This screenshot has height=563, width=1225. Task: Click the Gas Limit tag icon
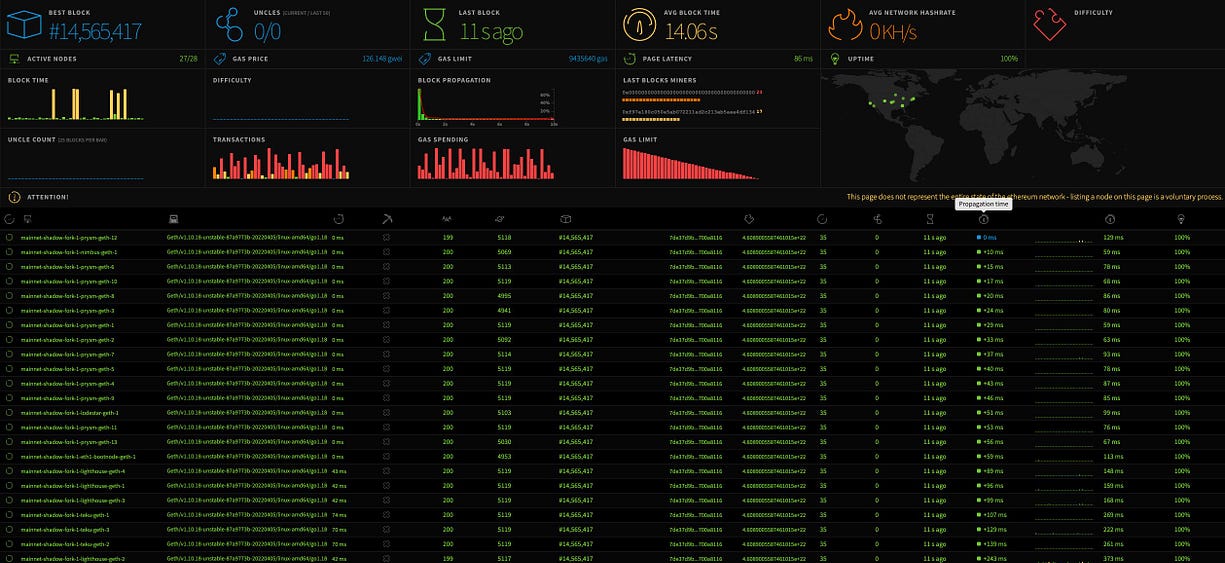click(424, 59)
